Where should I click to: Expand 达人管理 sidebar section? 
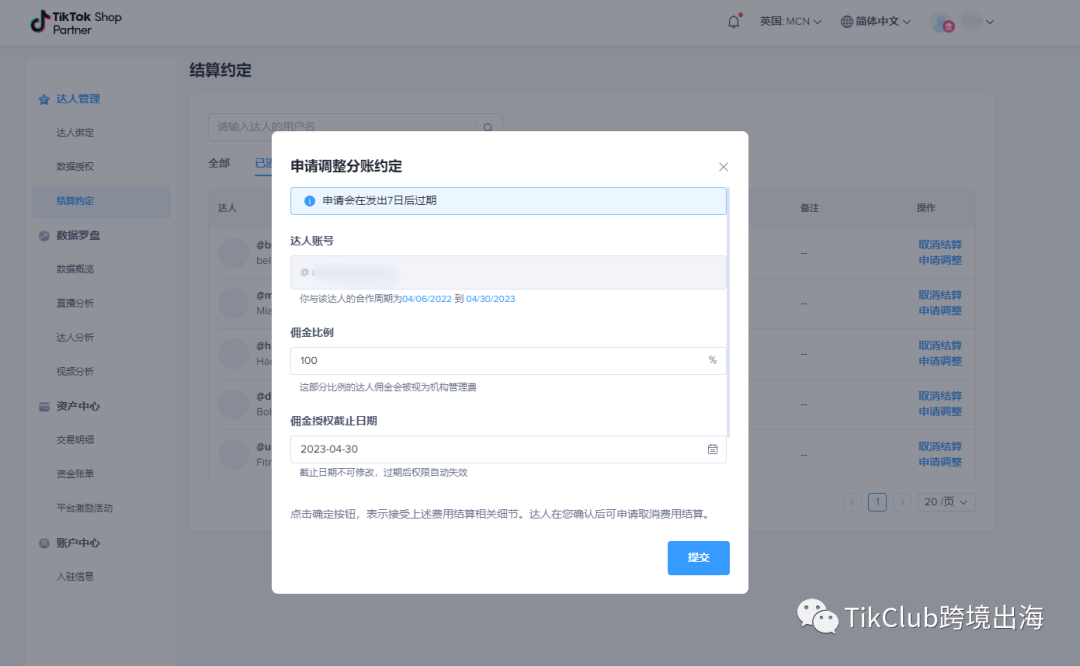[x=78, y=98]
